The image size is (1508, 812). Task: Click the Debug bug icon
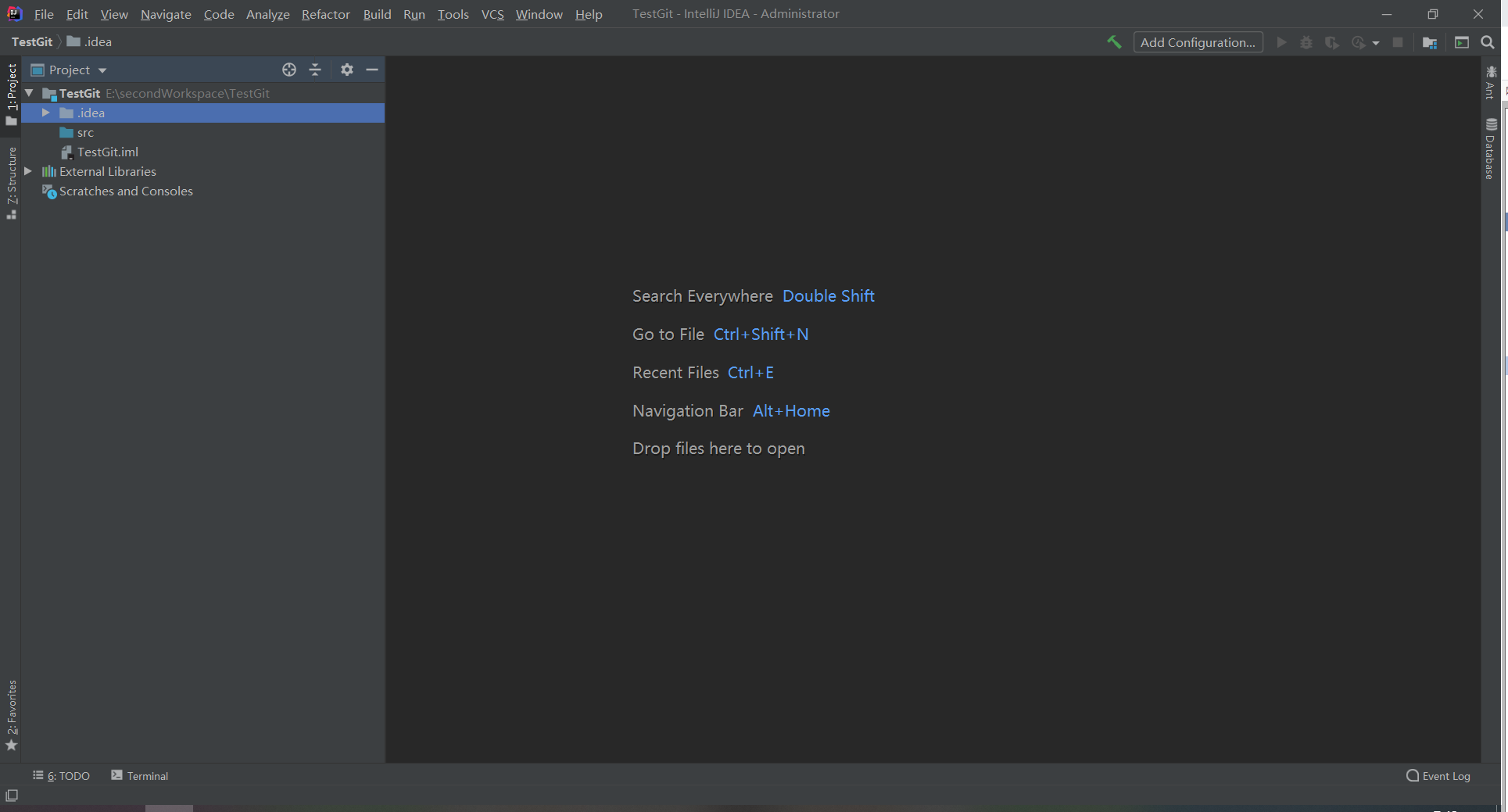pyautogui.click(x=1306, y=42)
